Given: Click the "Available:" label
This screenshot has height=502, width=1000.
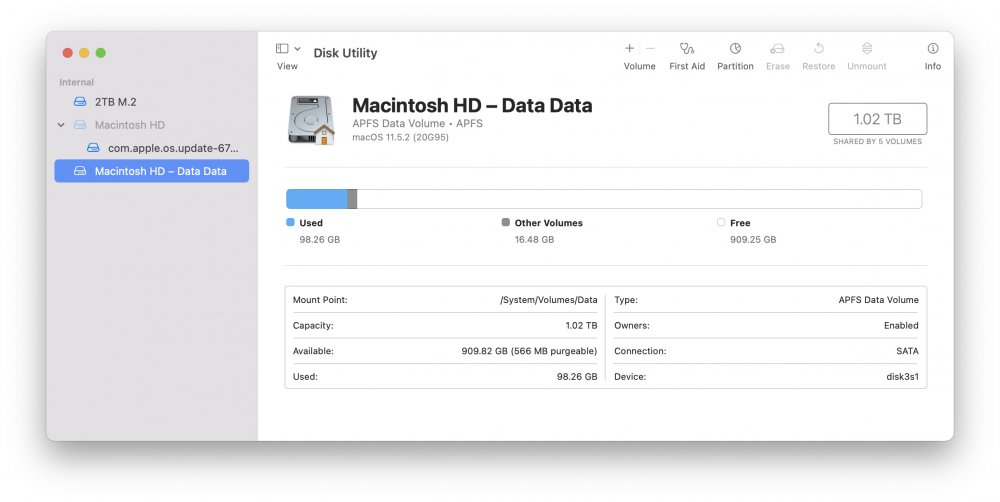Looking at the screenshot, I should [x=313, y=351].
